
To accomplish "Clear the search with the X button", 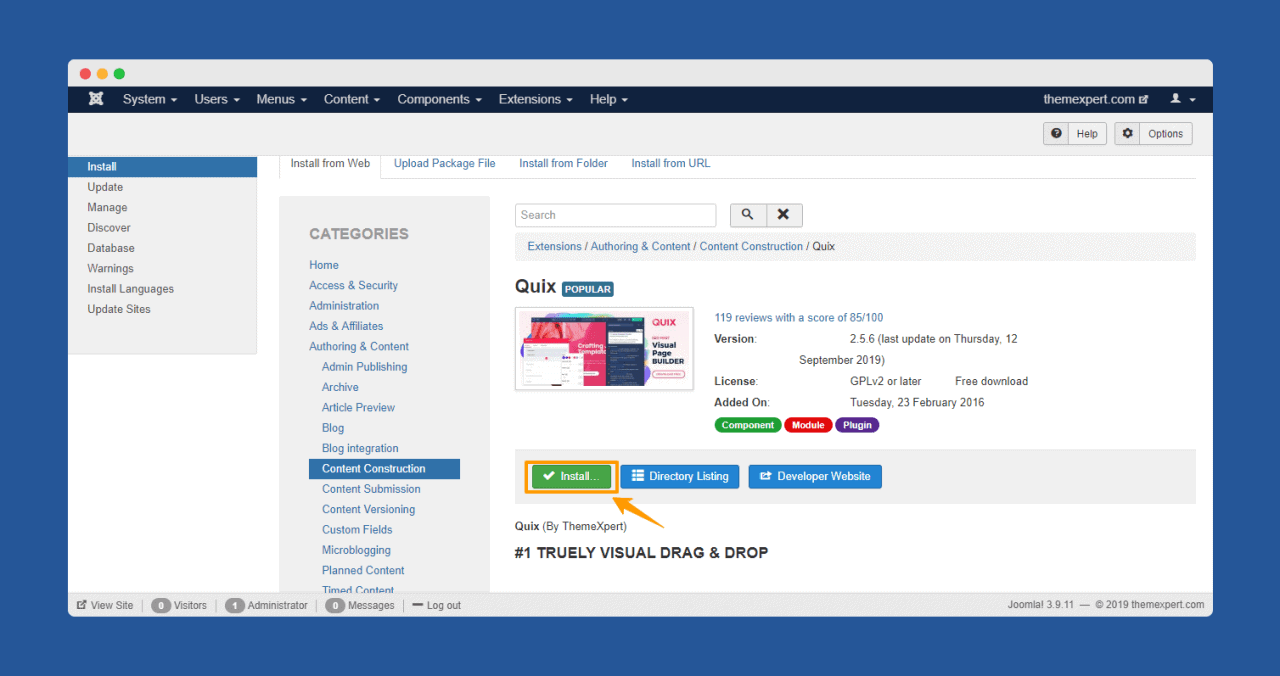I will coord(784,215).
